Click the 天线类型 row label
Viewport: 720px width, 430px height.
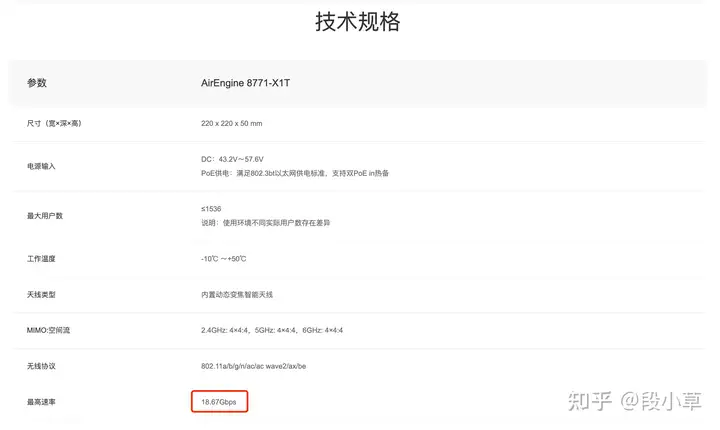click(41, 294)
